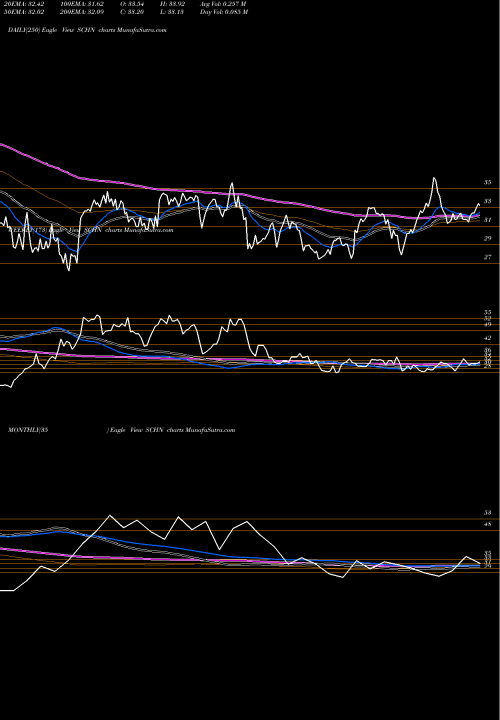Click the low price L: 33.13
500x720 pixels.
172,12
